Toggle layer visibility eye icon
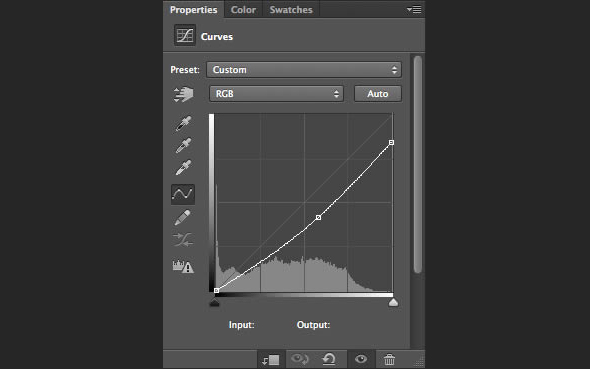 tap(361, 359)
